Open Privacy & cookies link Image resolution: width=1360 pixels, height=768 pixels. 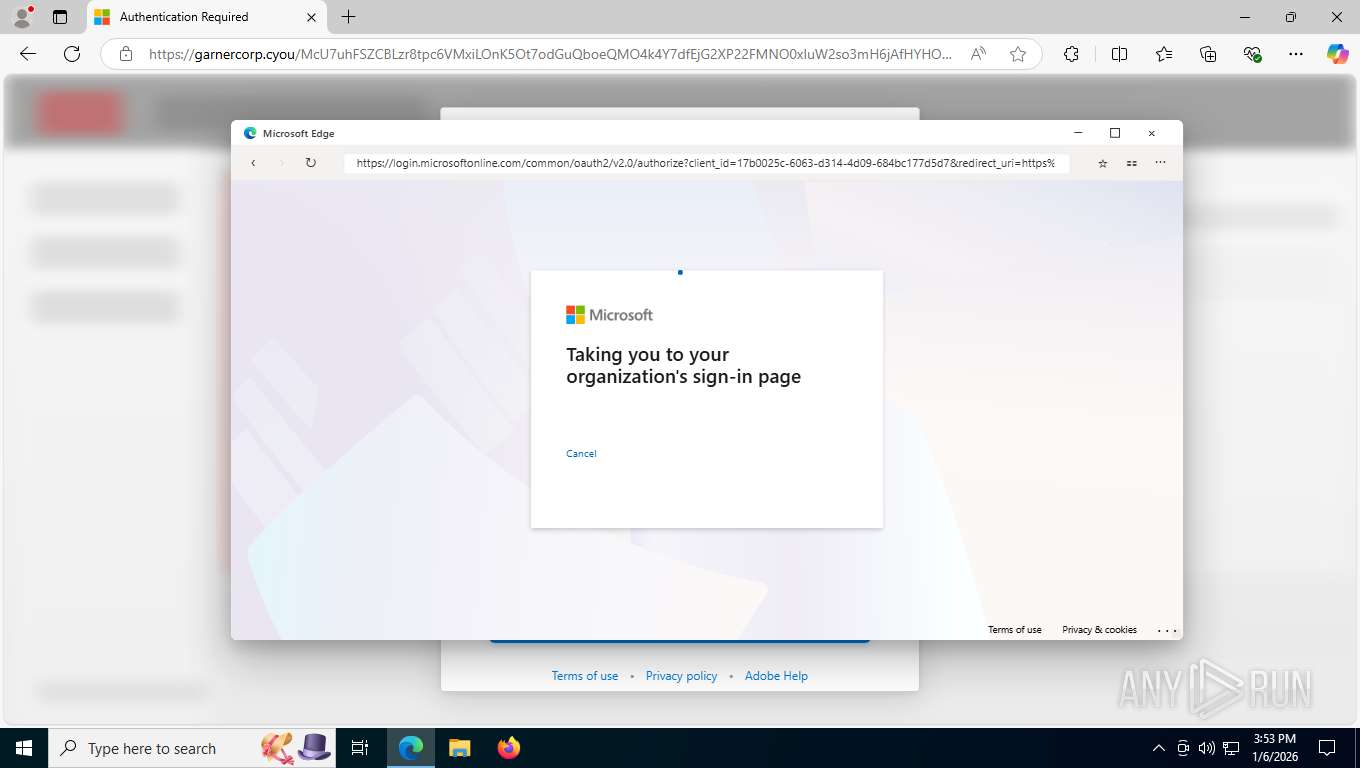pos(1099,630)
